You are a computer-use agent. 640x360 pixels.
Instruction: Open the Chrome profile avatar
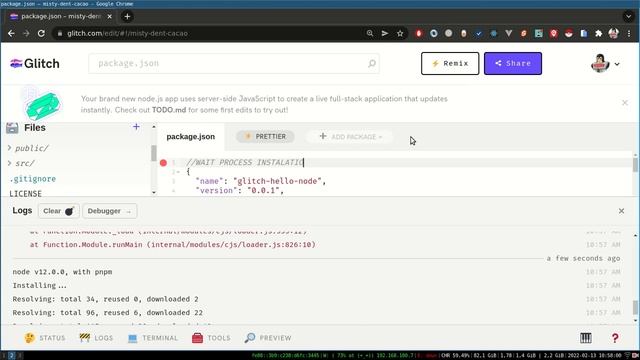coord(613,33)
